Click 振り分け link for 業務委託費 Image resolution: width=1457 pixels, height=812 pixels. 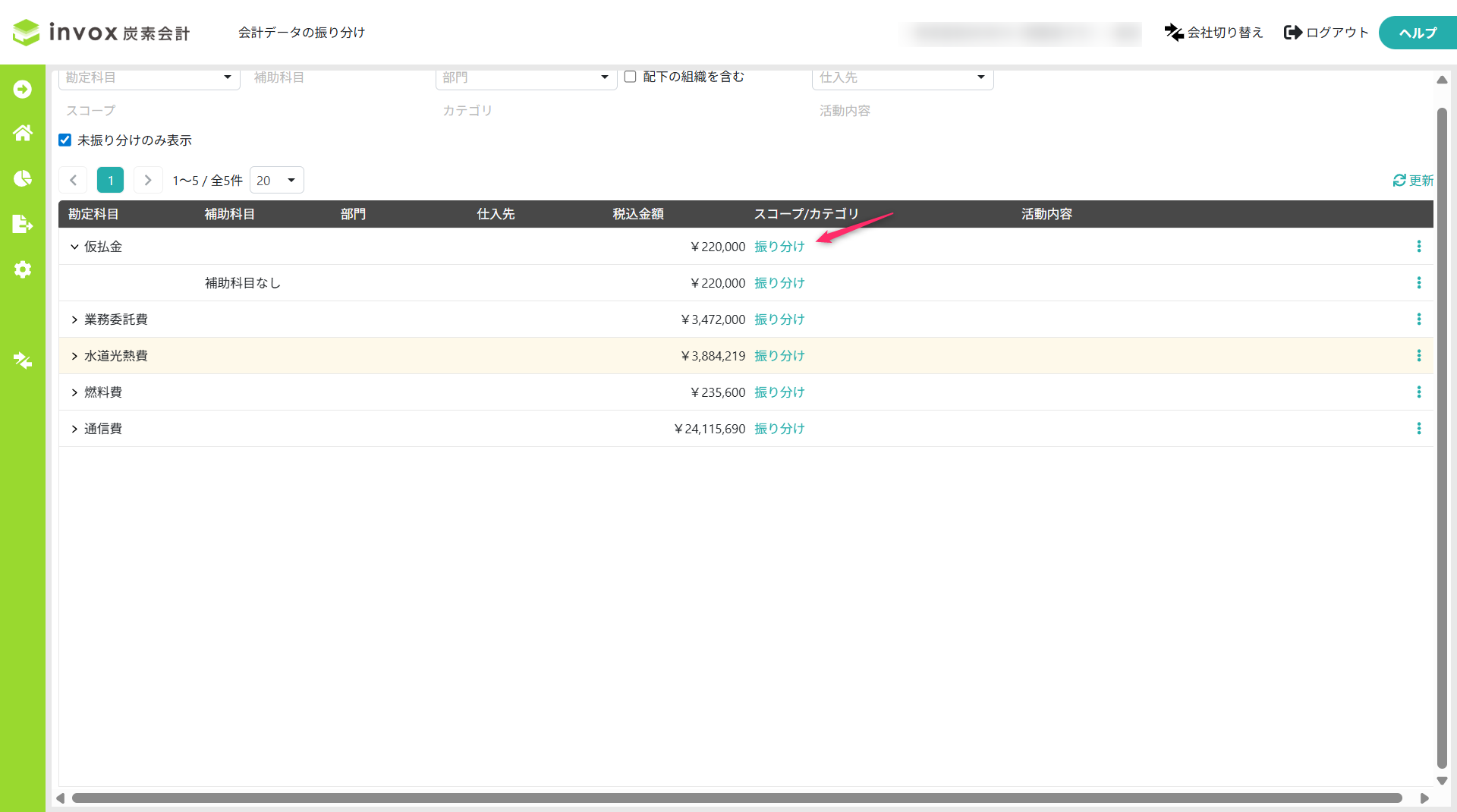point(779,319)
